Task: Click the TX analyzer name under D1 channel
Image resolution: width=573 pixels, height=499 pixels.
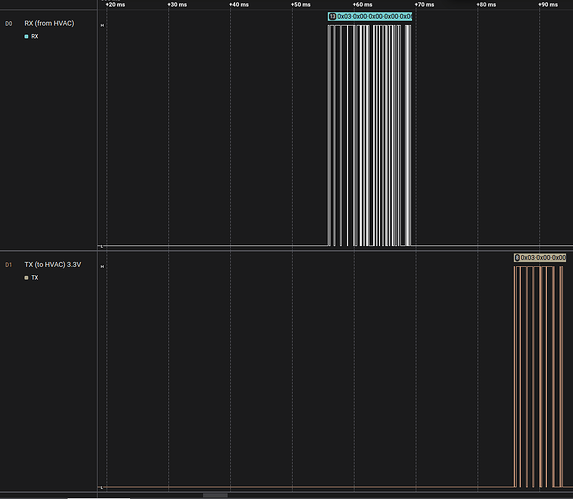Action: (x=35, y=278)
